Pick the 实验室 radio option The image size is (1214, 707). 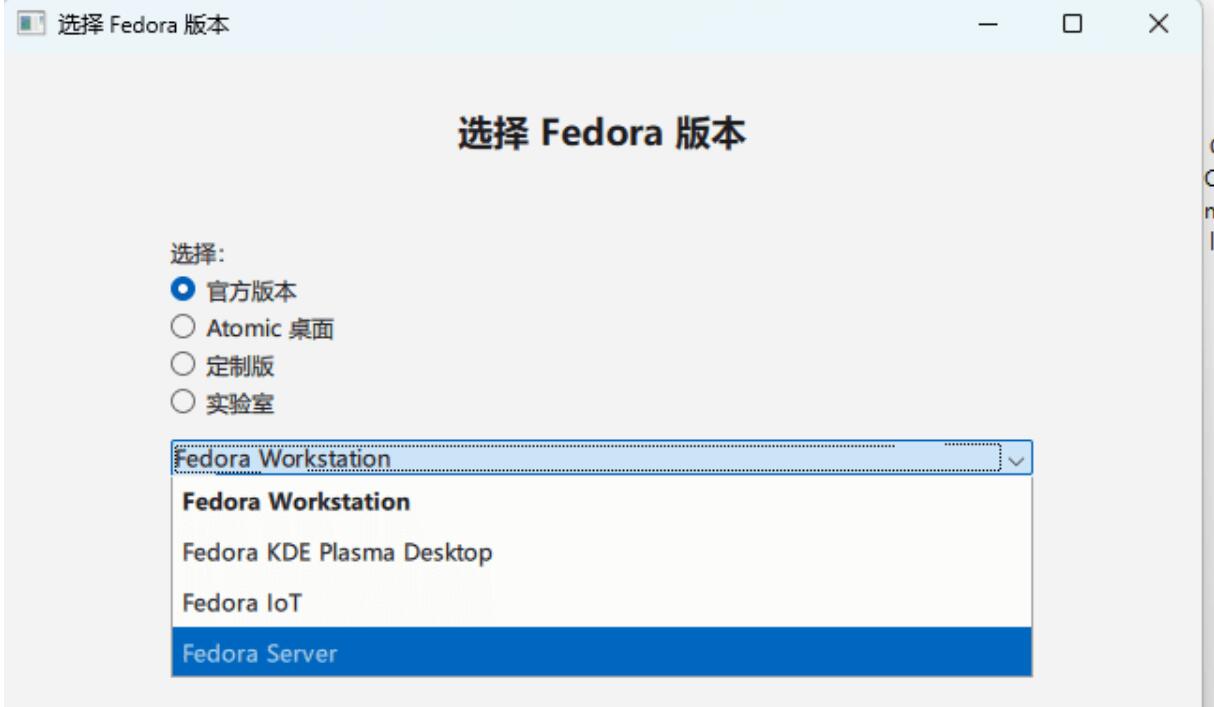182,403
